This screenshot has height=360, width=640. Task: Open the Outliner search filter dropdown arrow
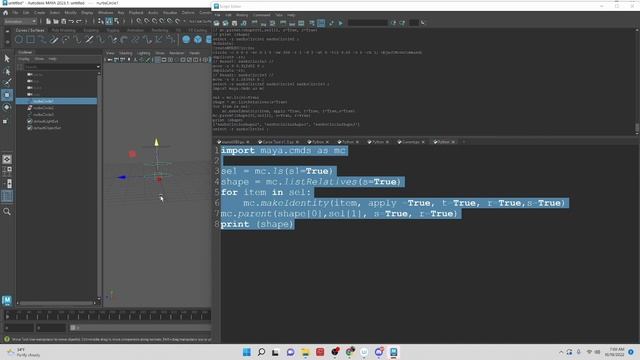(x=98, y=67)
